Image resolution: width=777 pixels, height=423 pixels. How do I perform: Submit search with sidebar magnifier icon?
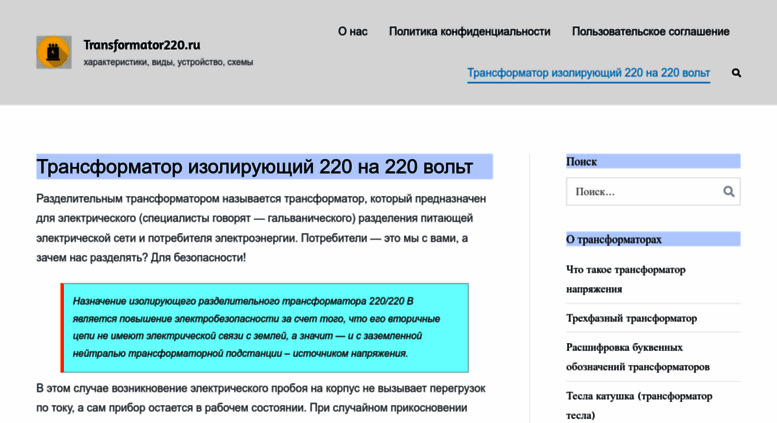tap(728, 191)
